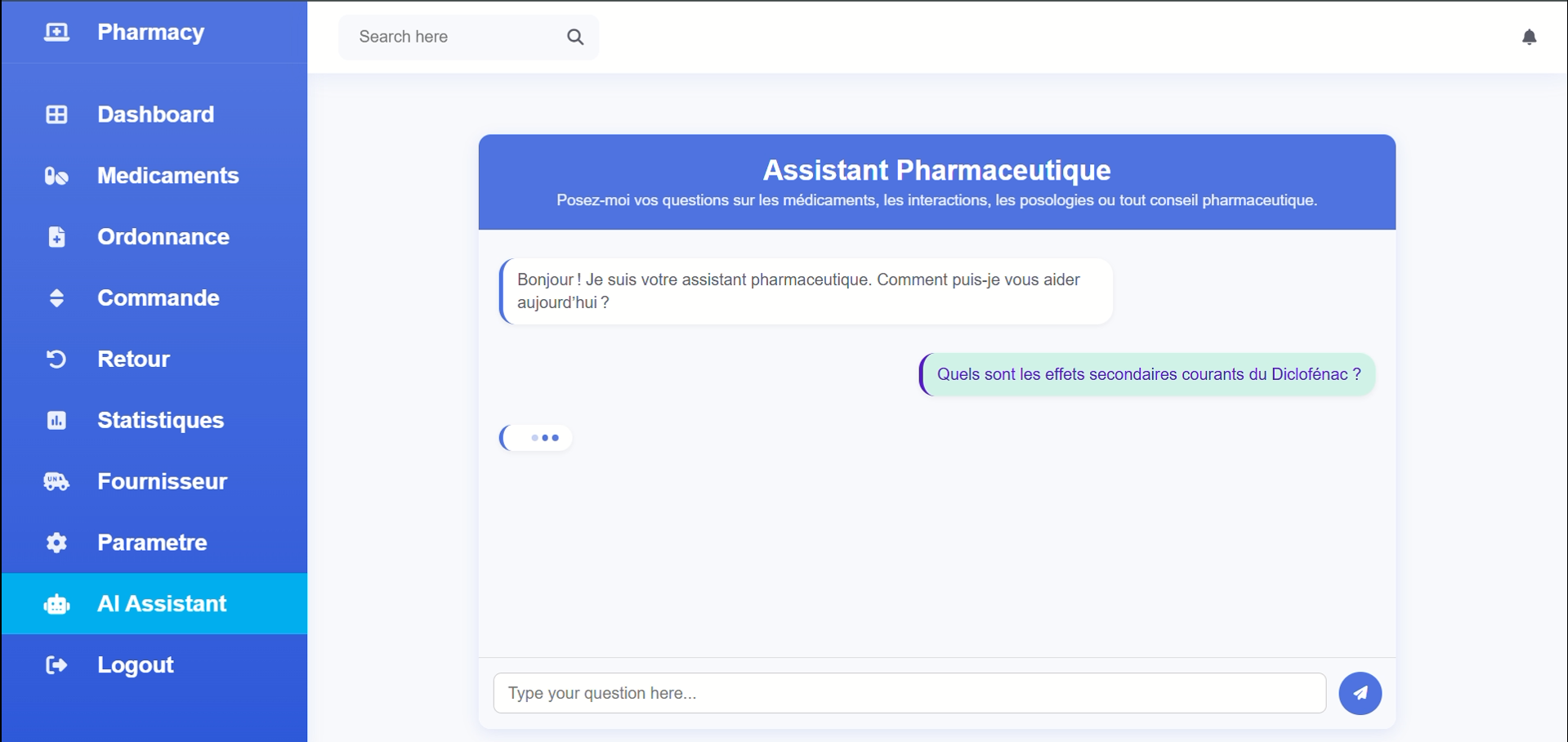Viewport: 1568px width, 742px height.
Task: Click the Pharmacy brand title
Action: 150,32
